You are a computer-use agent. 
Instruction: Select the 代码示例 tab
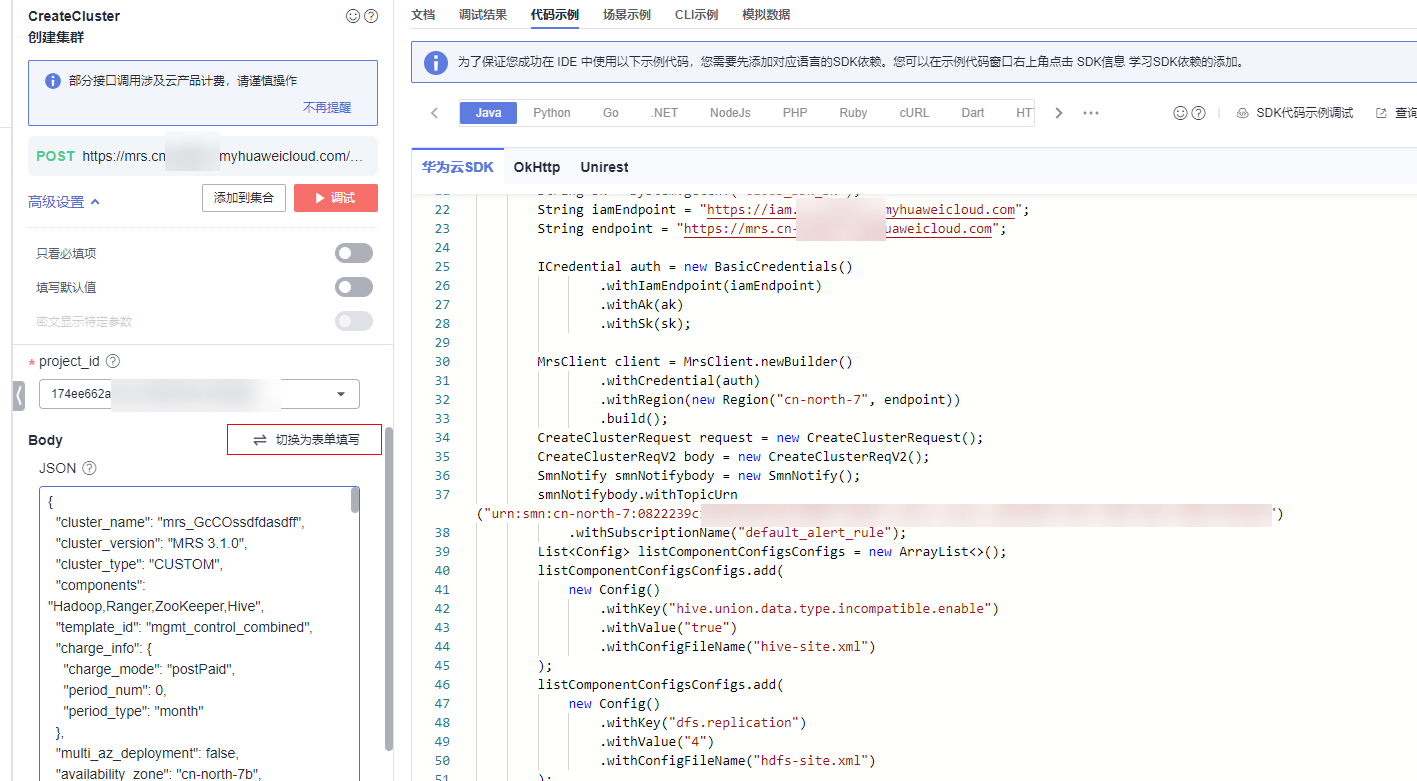(555, 15)
